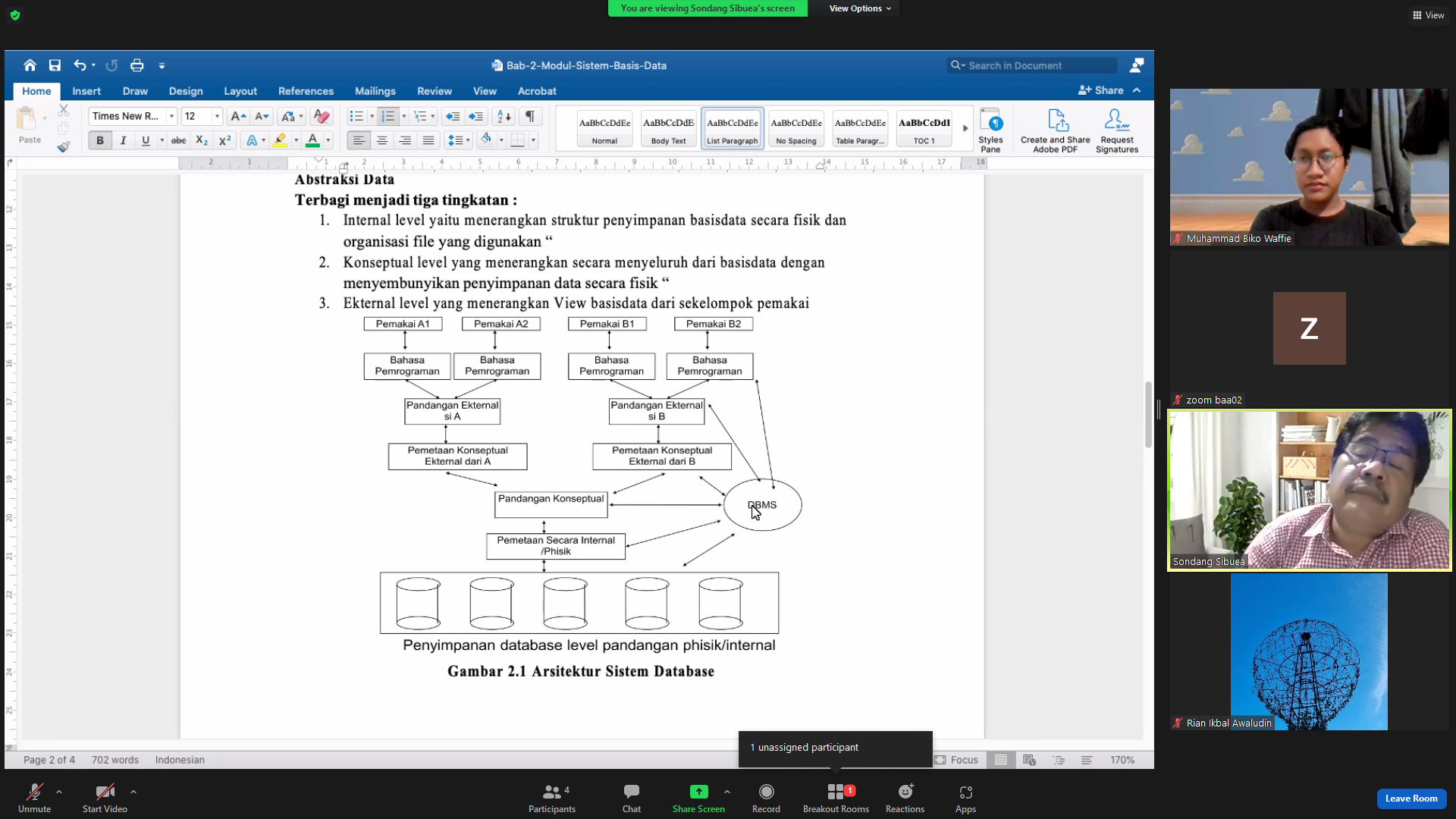Switch to the Insert tab
Viewport: 1456px width, 819px height.
click(86, 91)
